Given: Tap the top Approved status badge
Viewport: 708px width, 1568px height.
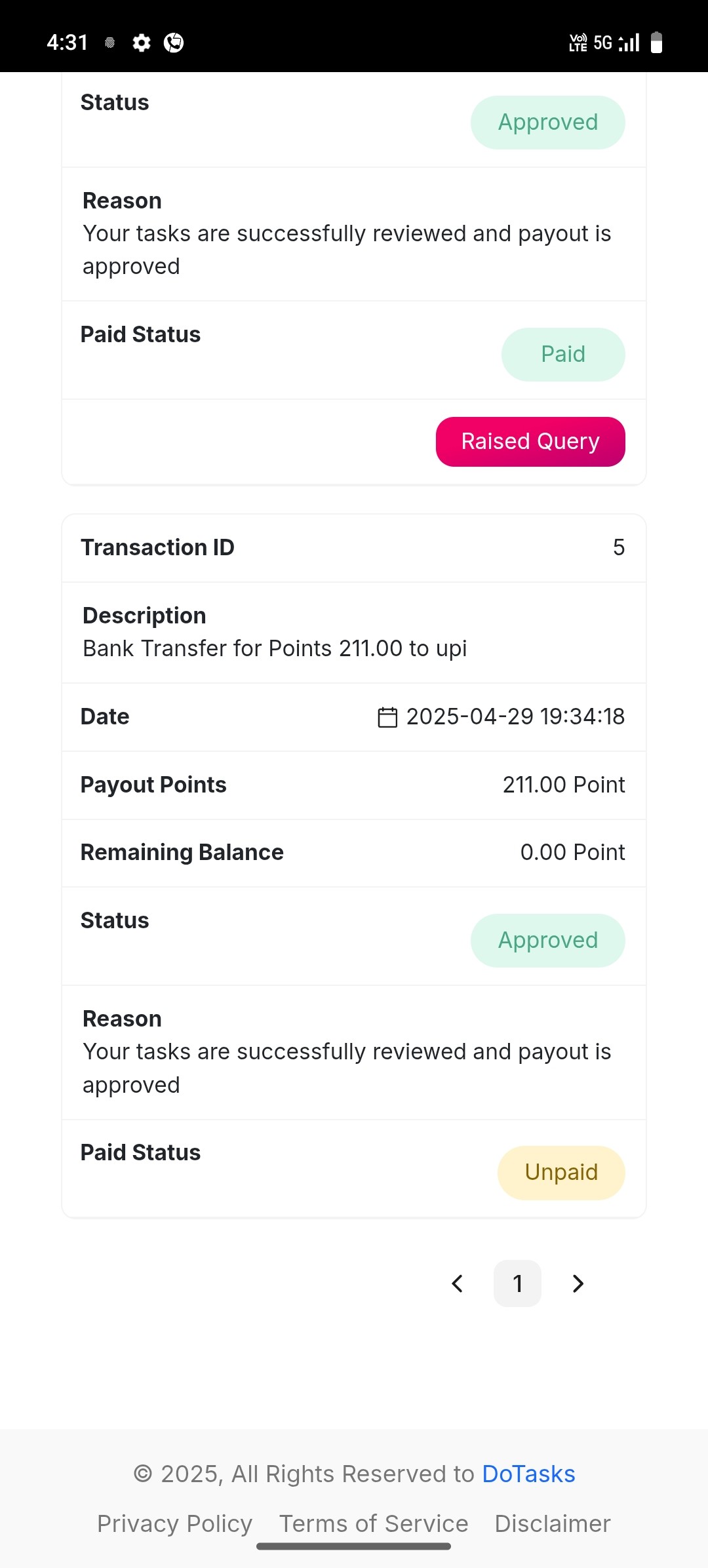Looking at the screenshot, I should 548,123.
